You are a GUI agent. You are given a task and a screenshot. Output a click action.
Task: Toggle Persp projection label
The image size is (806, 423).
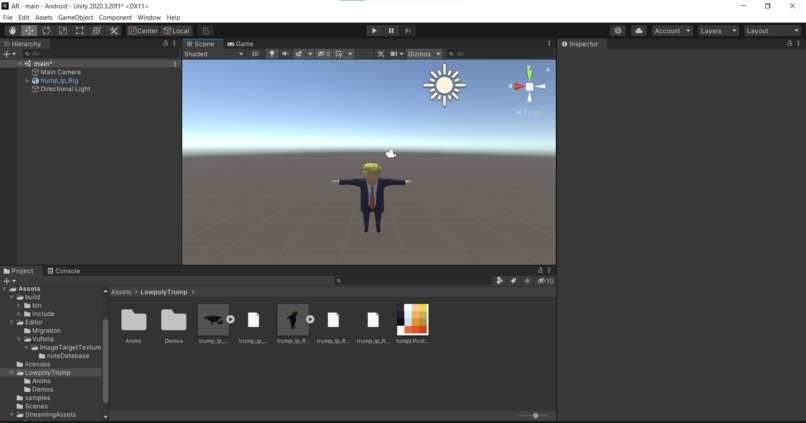[x=528, y=112]
